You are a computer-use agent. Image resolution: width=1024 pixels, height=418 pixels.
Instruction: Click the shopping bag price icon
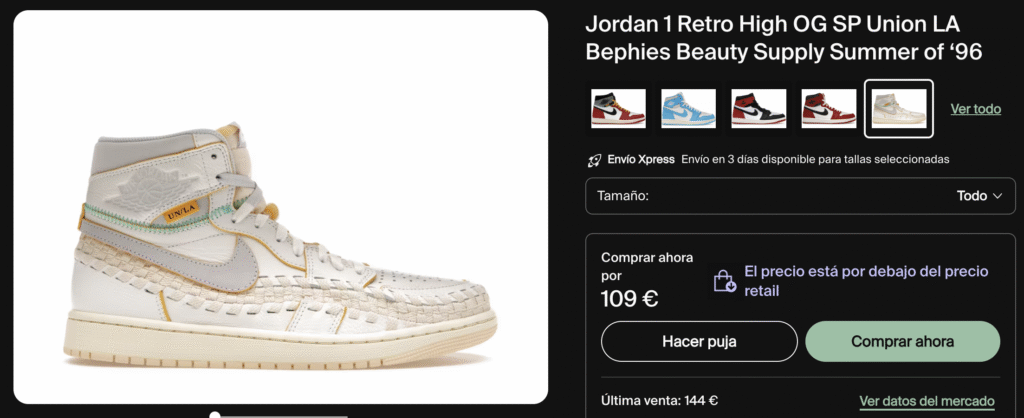tap(725, 281)
